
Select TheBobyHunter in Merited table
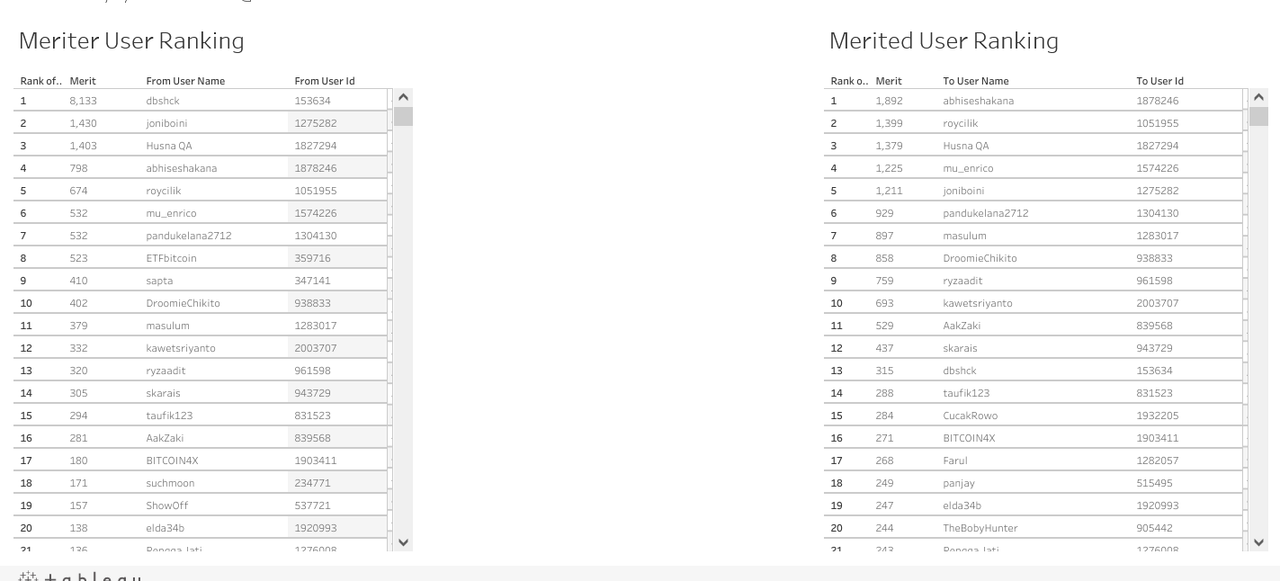(979, 528)
